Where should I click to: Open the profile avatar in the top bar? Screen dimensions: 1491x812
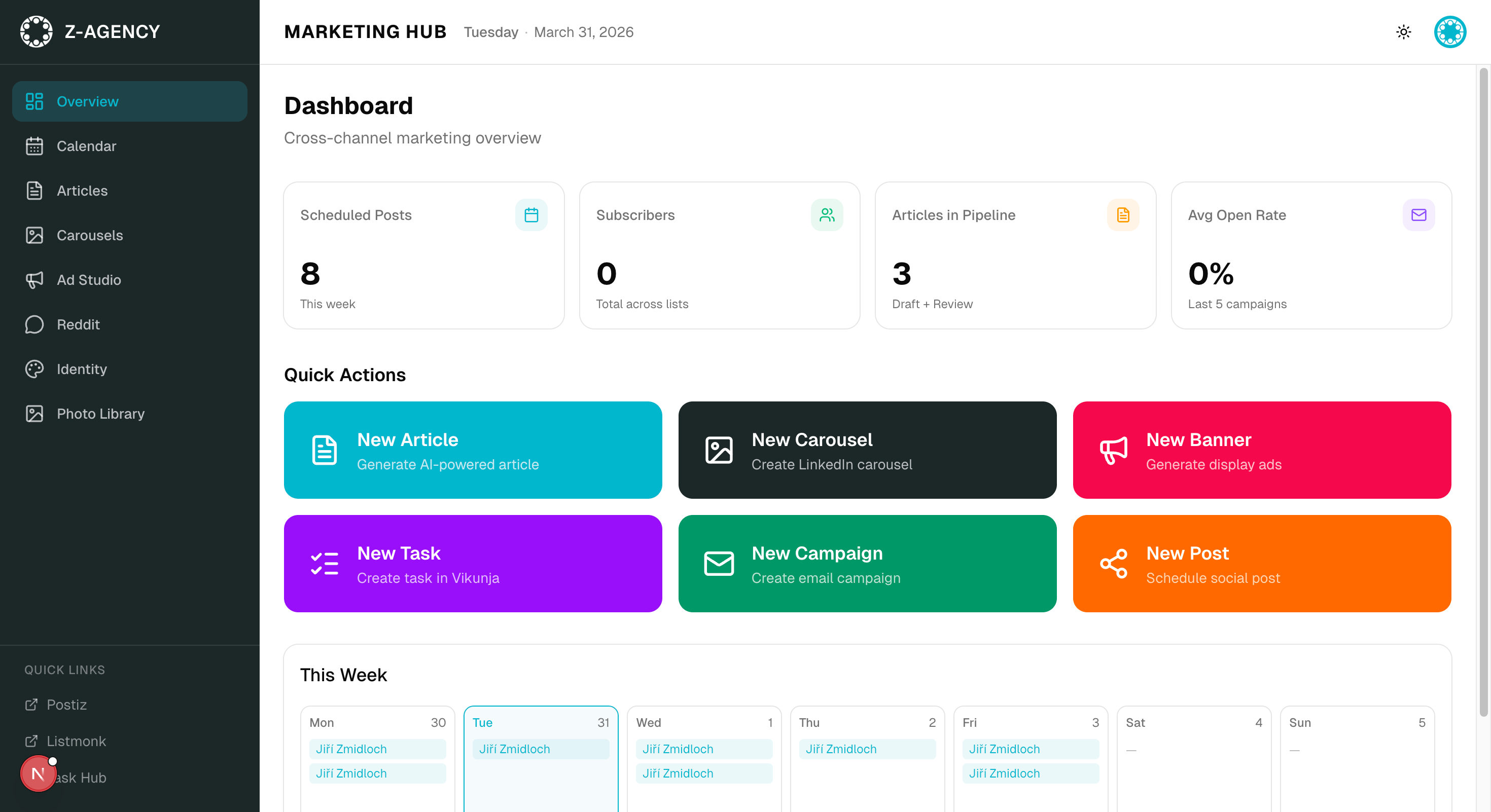click(1450, 32)
